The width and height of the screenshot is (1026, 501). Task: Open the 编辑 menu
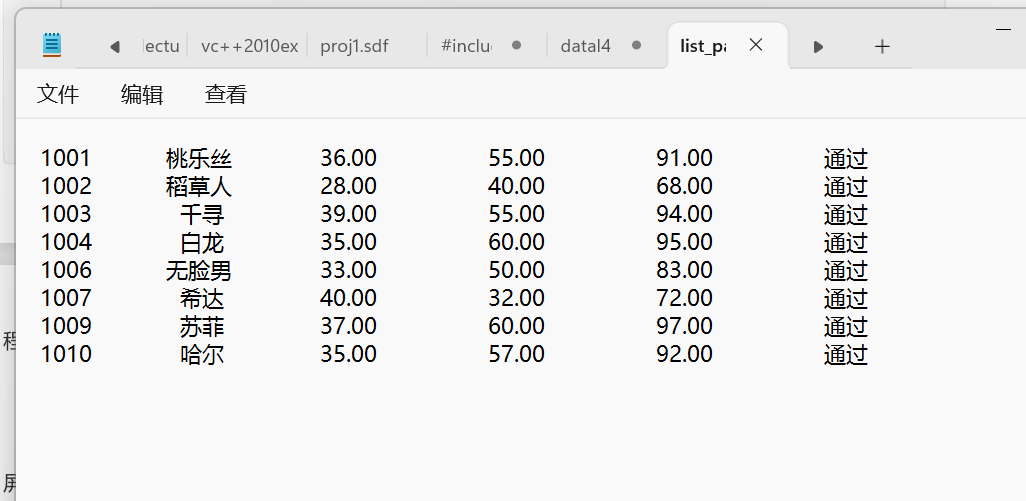tap(142, 94)
